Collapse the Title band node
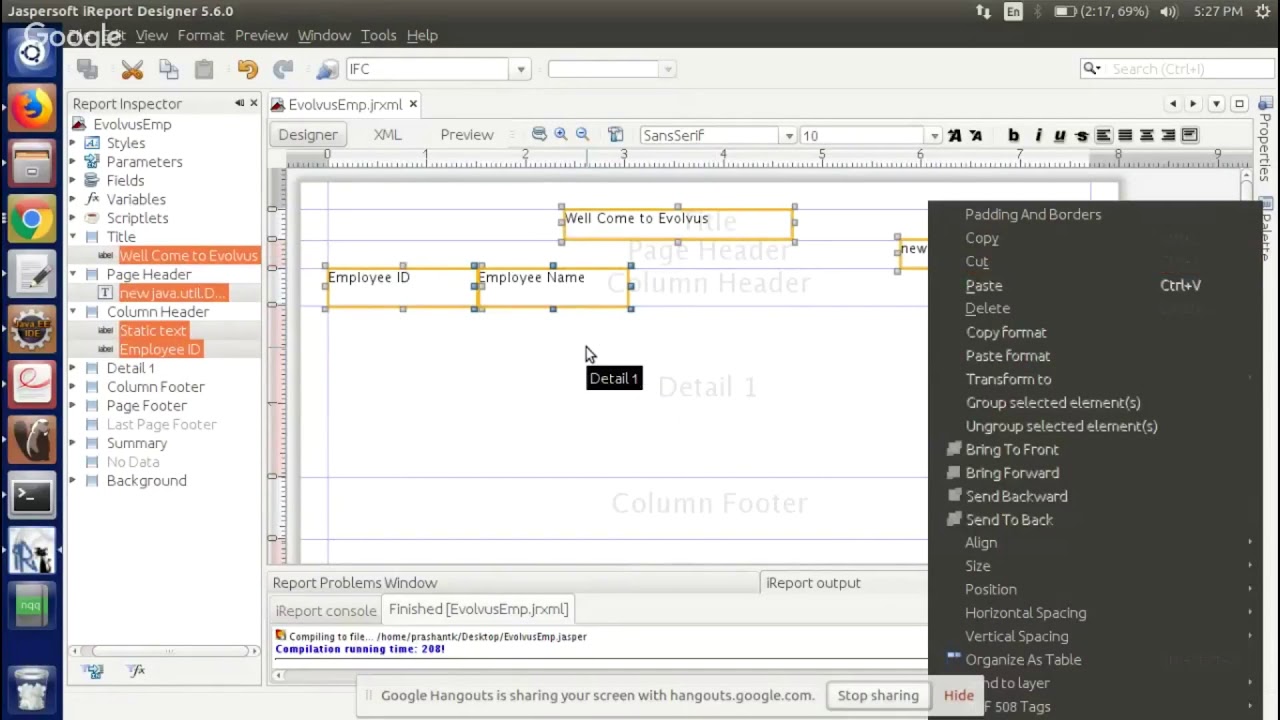The height and width of the screenshot is (720, 1280). [x=72, y=237]
